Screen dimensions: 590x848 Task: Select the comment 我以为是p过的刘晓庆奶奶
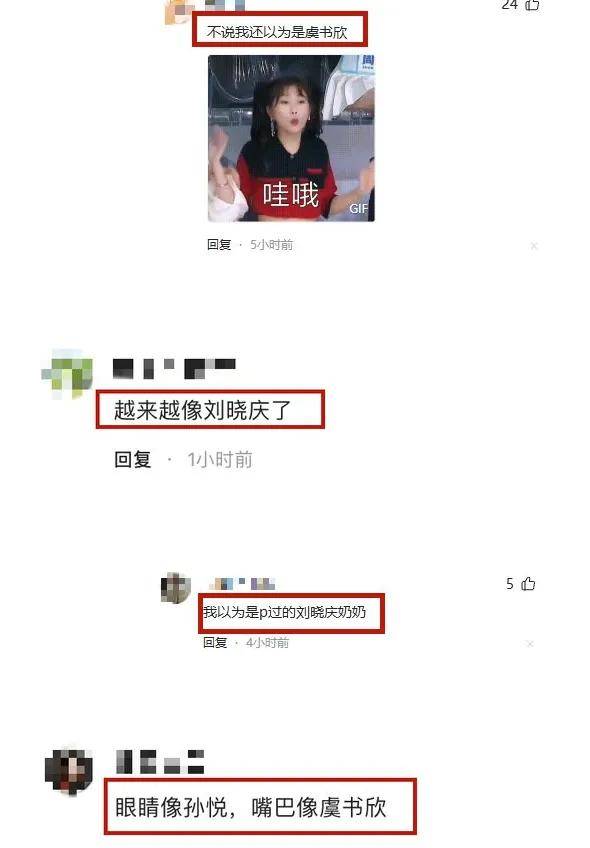pyautogui.click(x=284, y=612)
